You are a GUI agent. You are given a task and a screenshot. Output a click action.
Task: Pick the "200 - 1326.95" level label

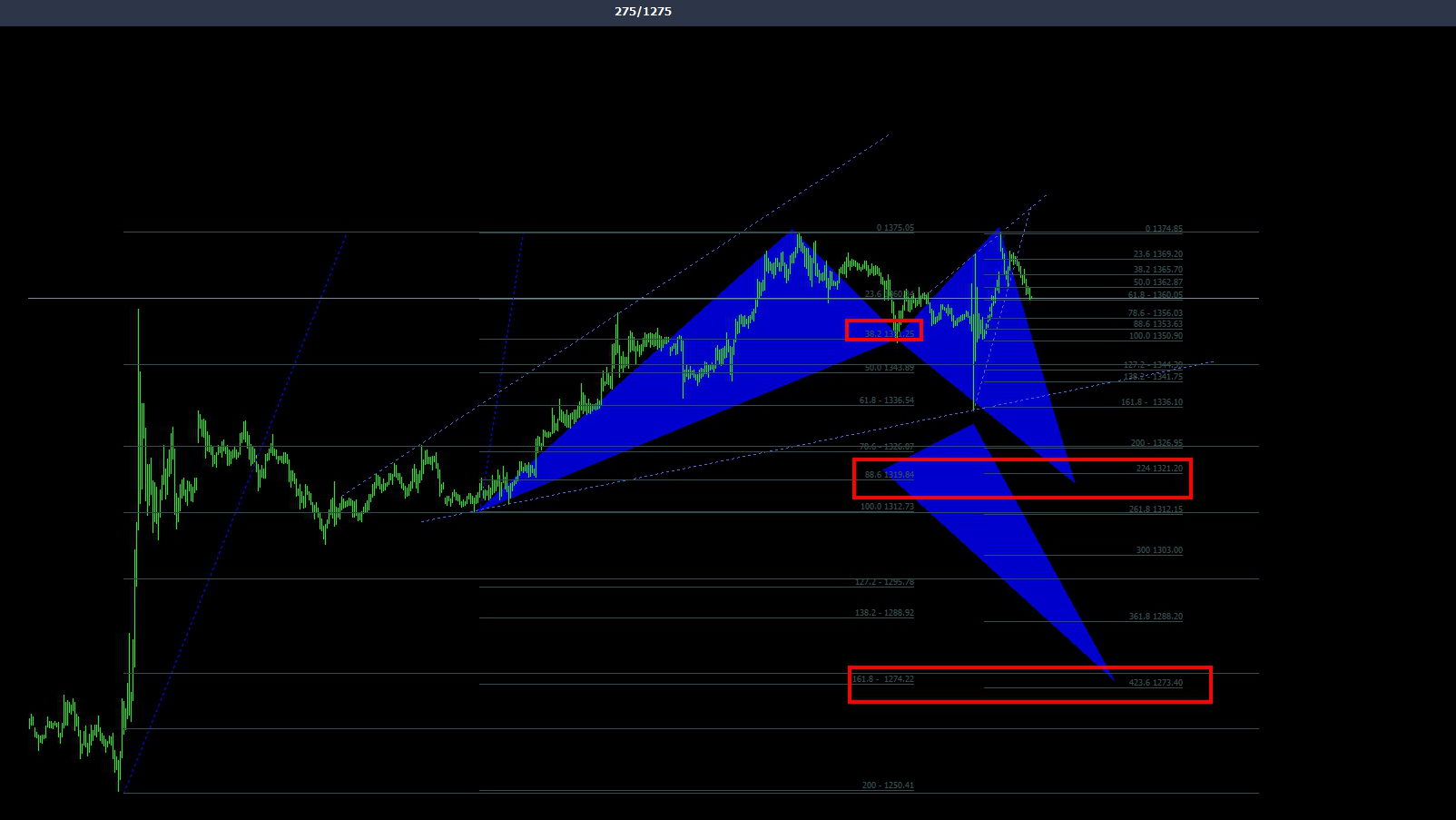pyautogui.click(x=1156, y=443)
